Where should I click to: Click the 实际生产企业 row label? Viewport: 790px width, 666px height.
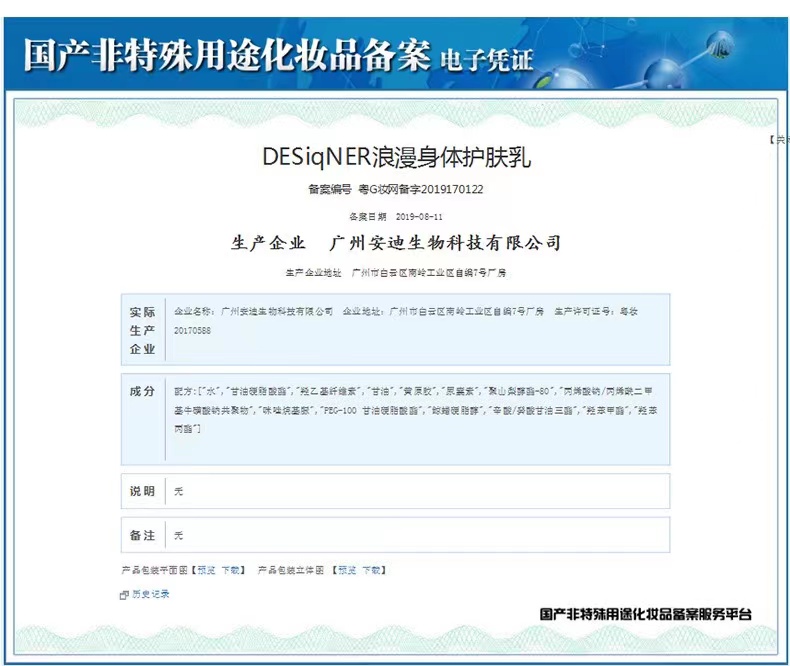coord(143,330)
